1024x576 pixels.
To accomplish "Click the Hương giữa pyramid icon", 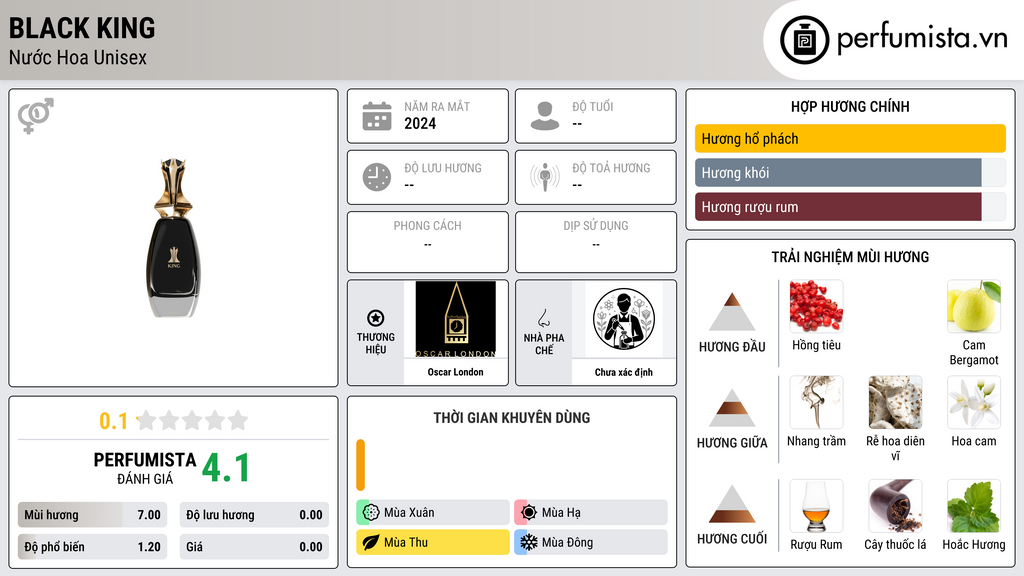I will [x=732, y=408].
